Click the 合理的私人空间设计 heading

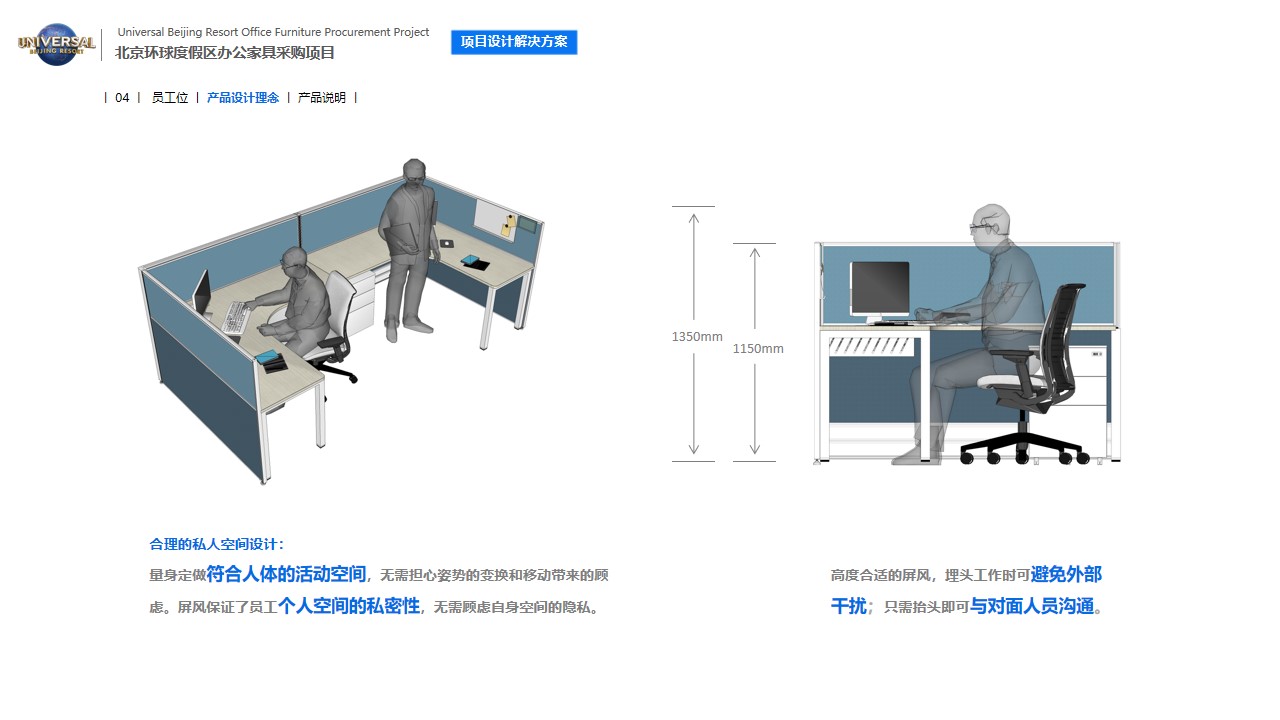pos(217,544)
